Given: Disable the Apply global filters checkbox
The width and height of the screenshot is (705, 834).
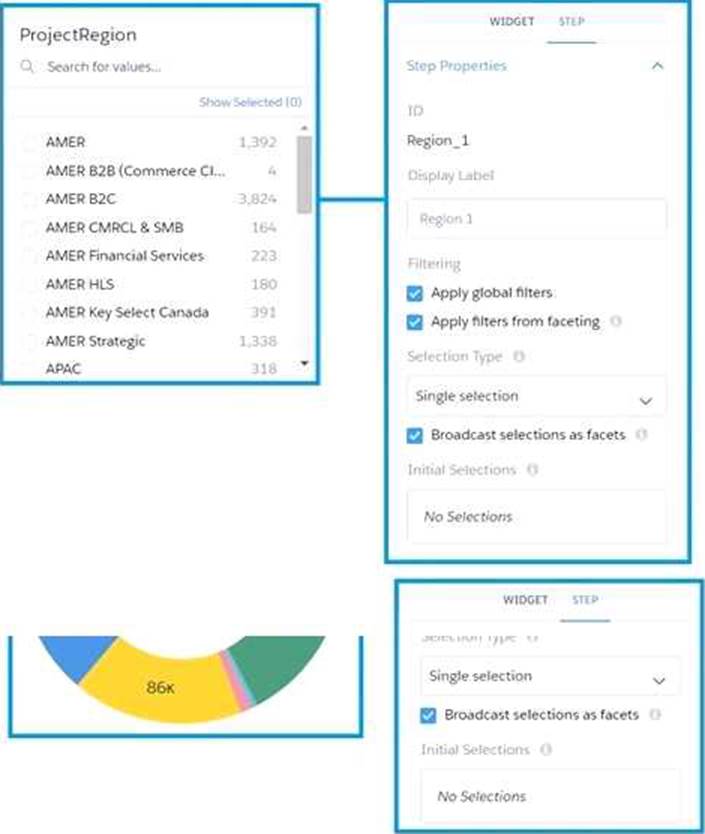Looking at the screenshot, I should point(416,294).
